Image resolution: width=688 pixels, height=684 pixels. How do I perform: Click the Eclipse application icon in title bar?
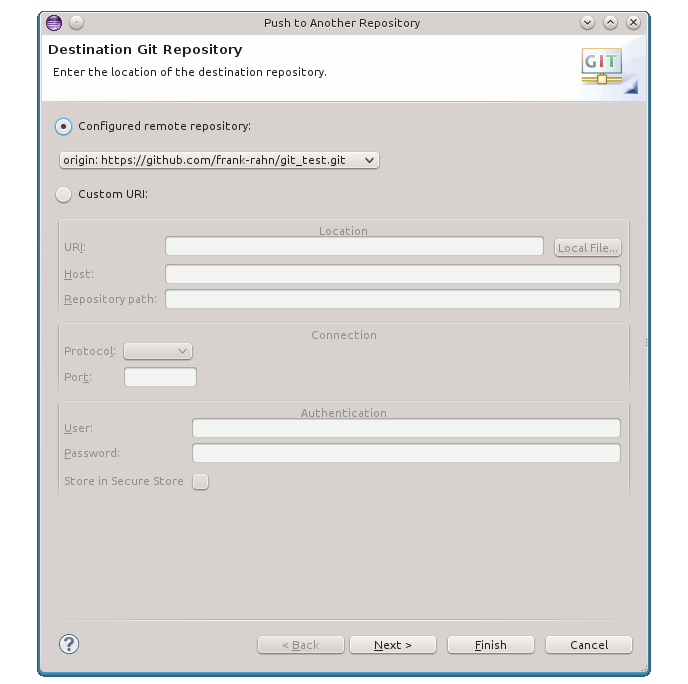click(x=54, y=23)
